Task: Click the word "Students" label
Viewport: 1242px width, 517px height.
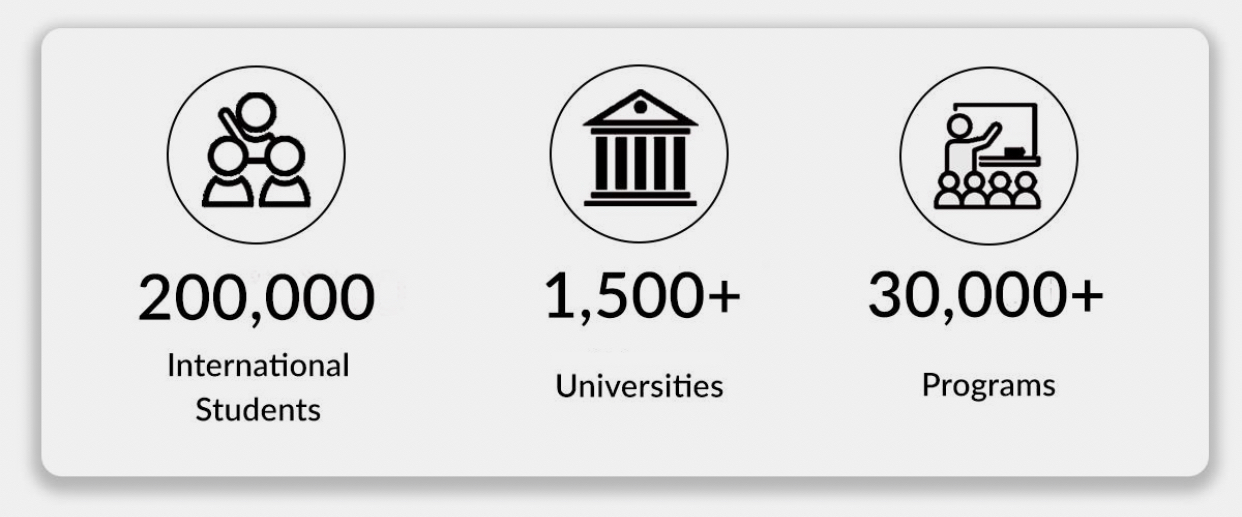Action: (258, 410)
